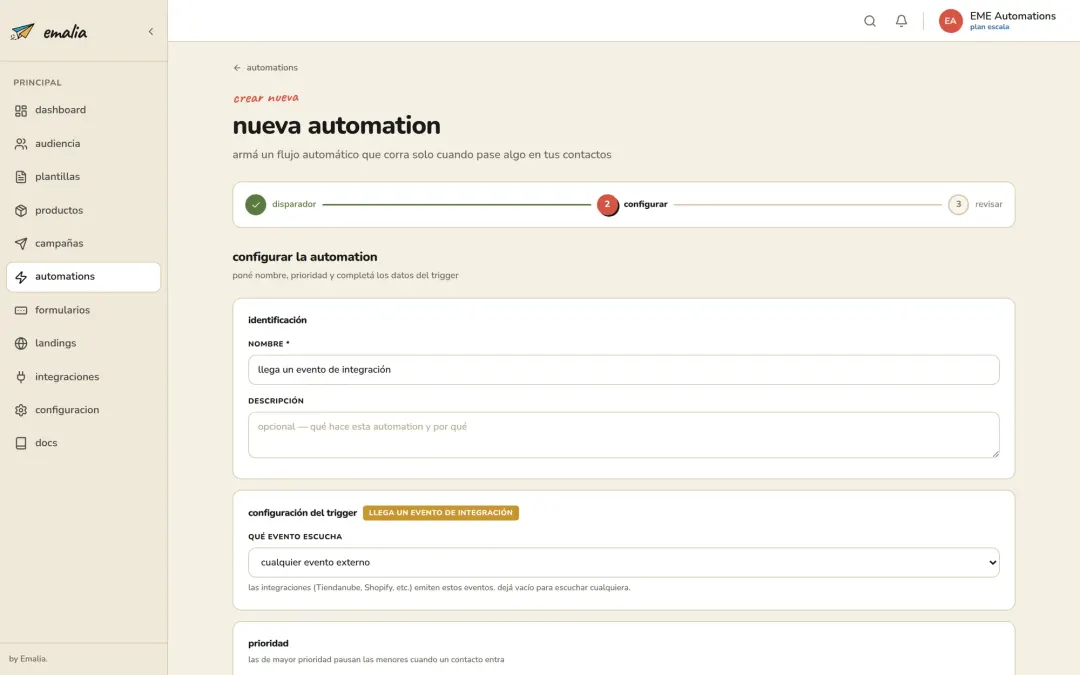Click the step 2 configurar circle
The height and width of the screenshot is (675, 1080).
coord(608,205)
